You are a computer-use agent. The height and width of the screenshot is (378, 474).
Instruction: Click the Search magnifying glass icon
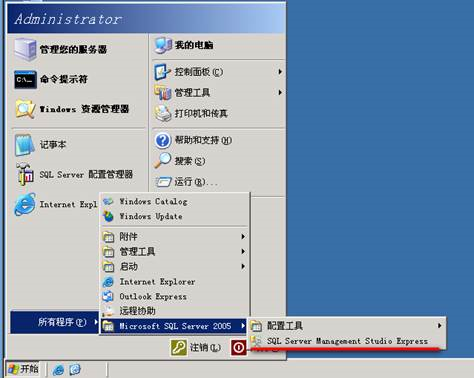tap(163, 161)
